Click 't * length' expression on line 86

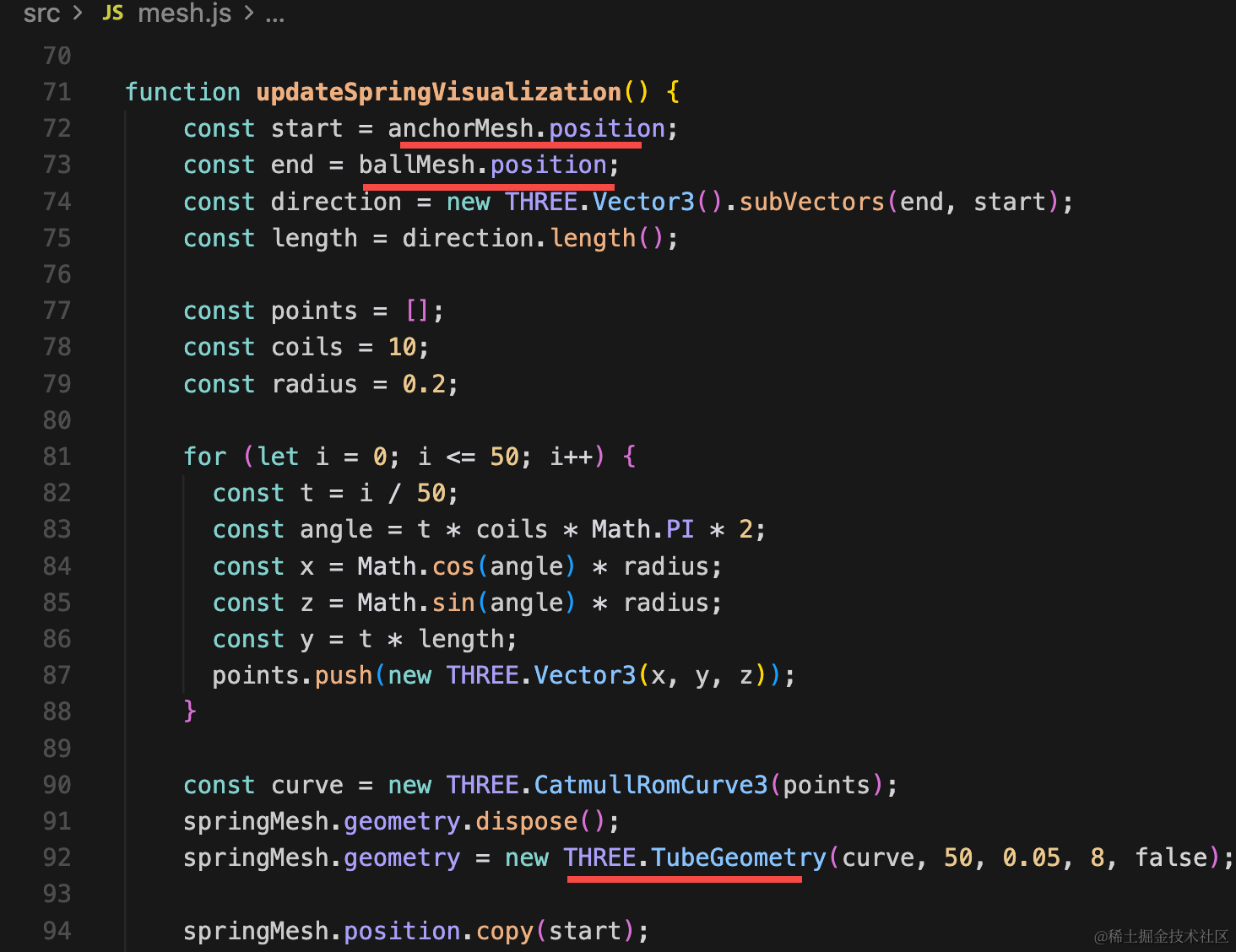(x=431, y=639)
